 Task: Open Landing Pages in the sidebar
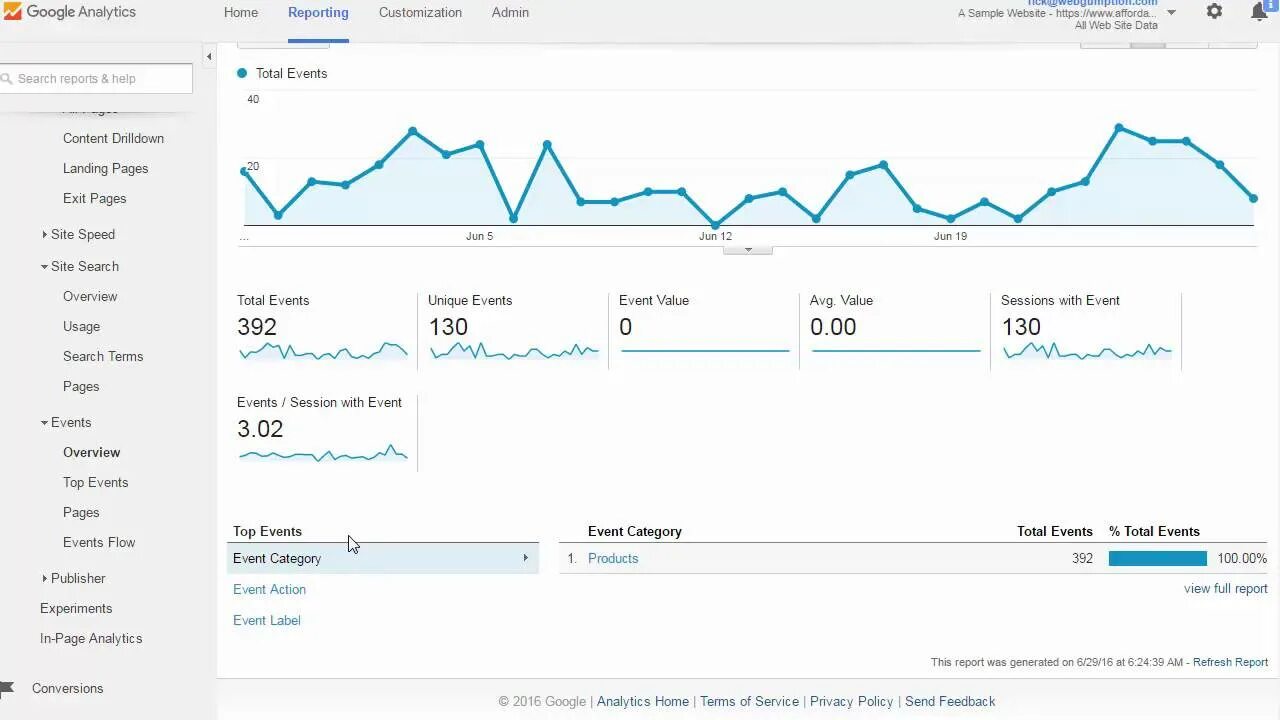[x=105, y=168]
